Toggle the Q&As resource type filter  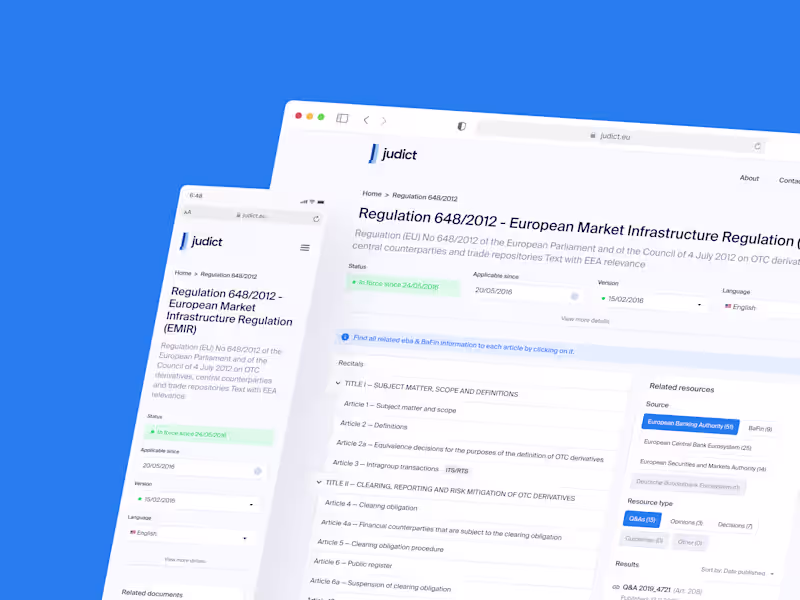coord(642,519)
